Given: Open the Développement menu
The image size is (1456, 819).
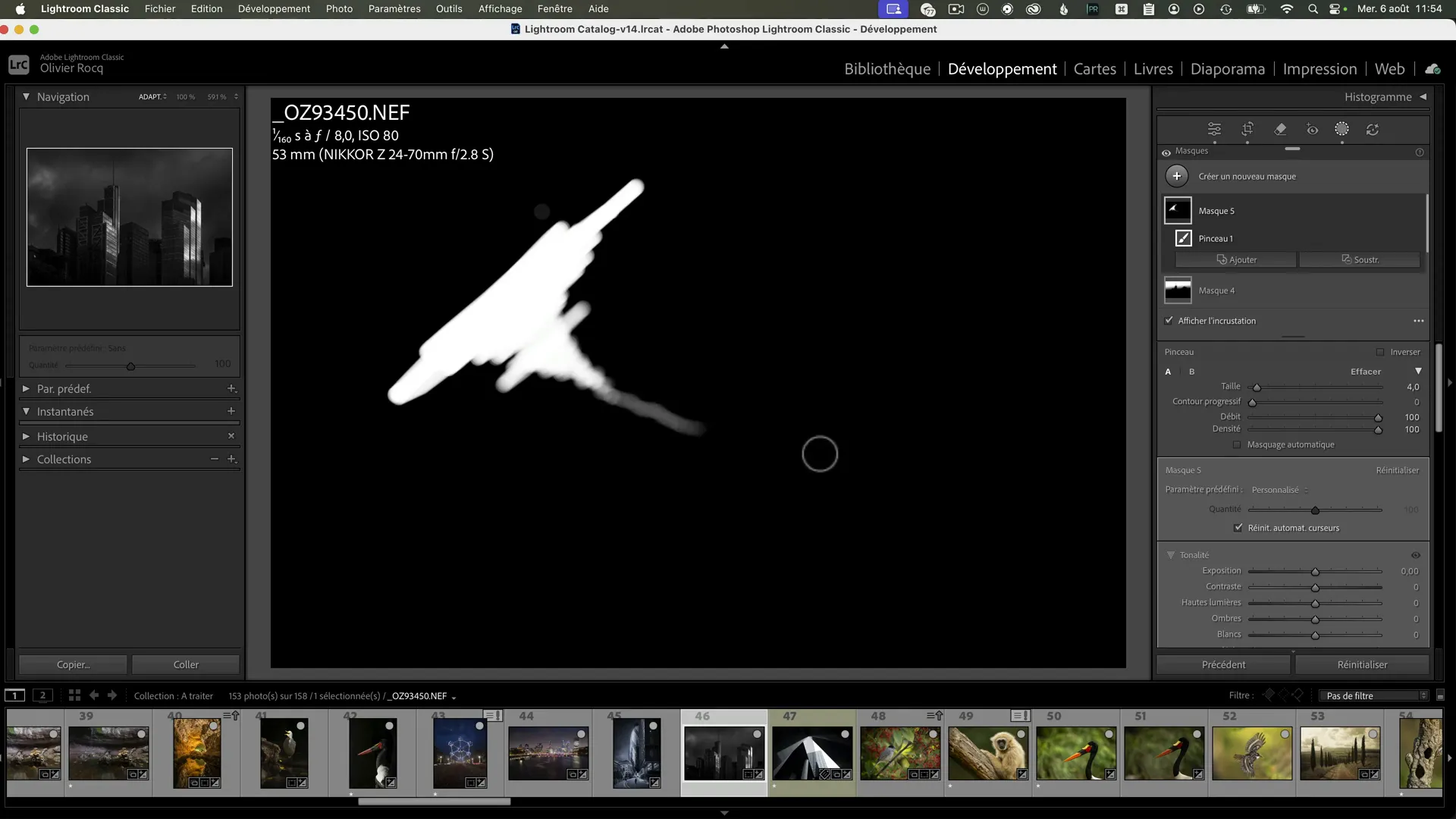Looking at the screenshot, I should 274,9.
